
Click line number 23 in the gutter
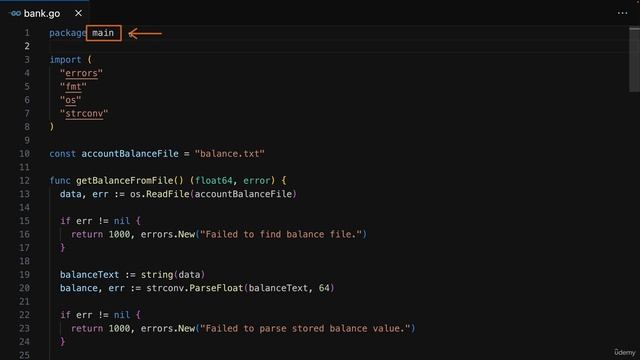click(x=24, y=329)
